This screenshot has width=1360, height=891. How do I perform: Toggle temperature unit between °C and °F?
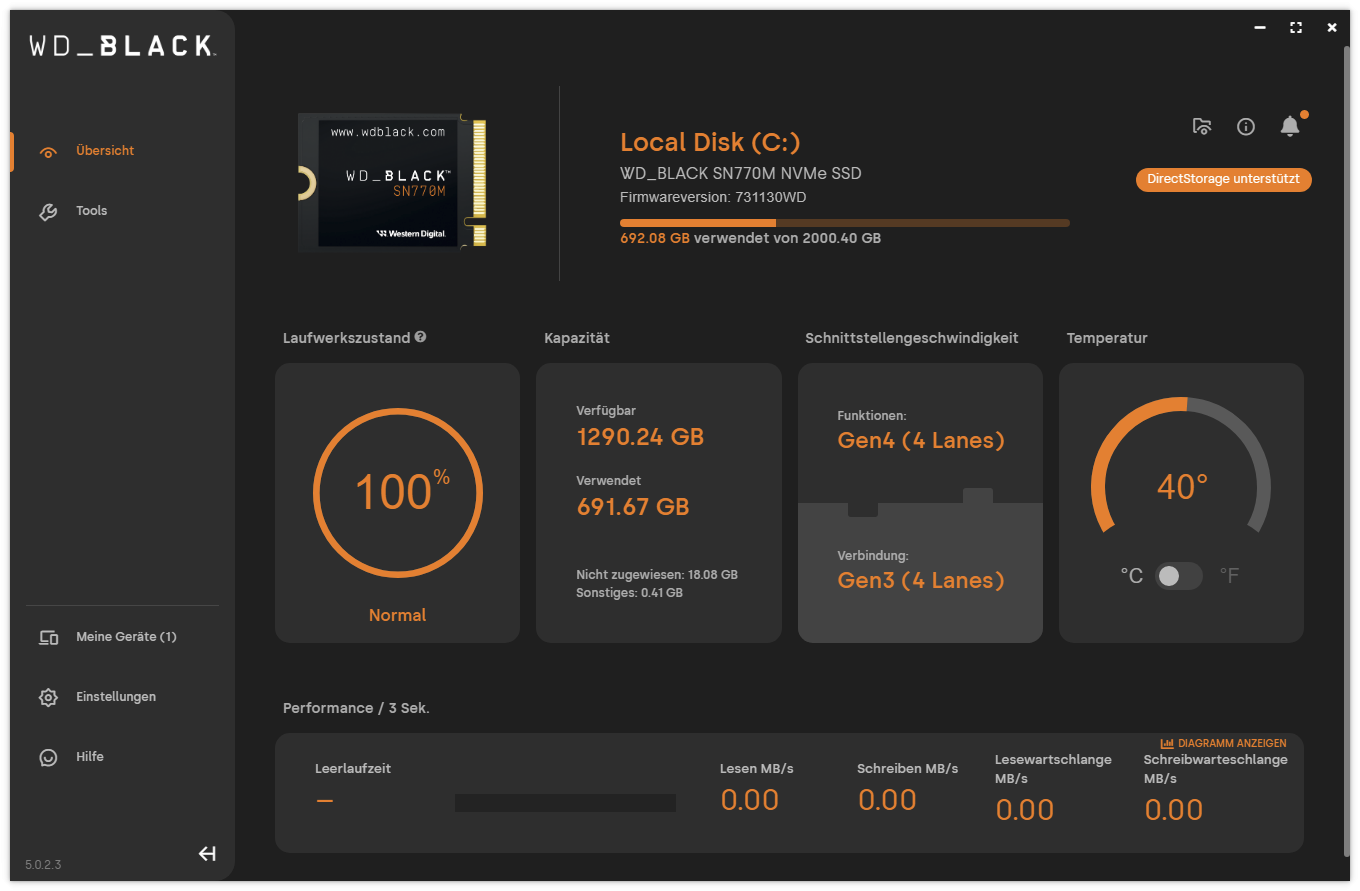click(x=1179, y=576)
